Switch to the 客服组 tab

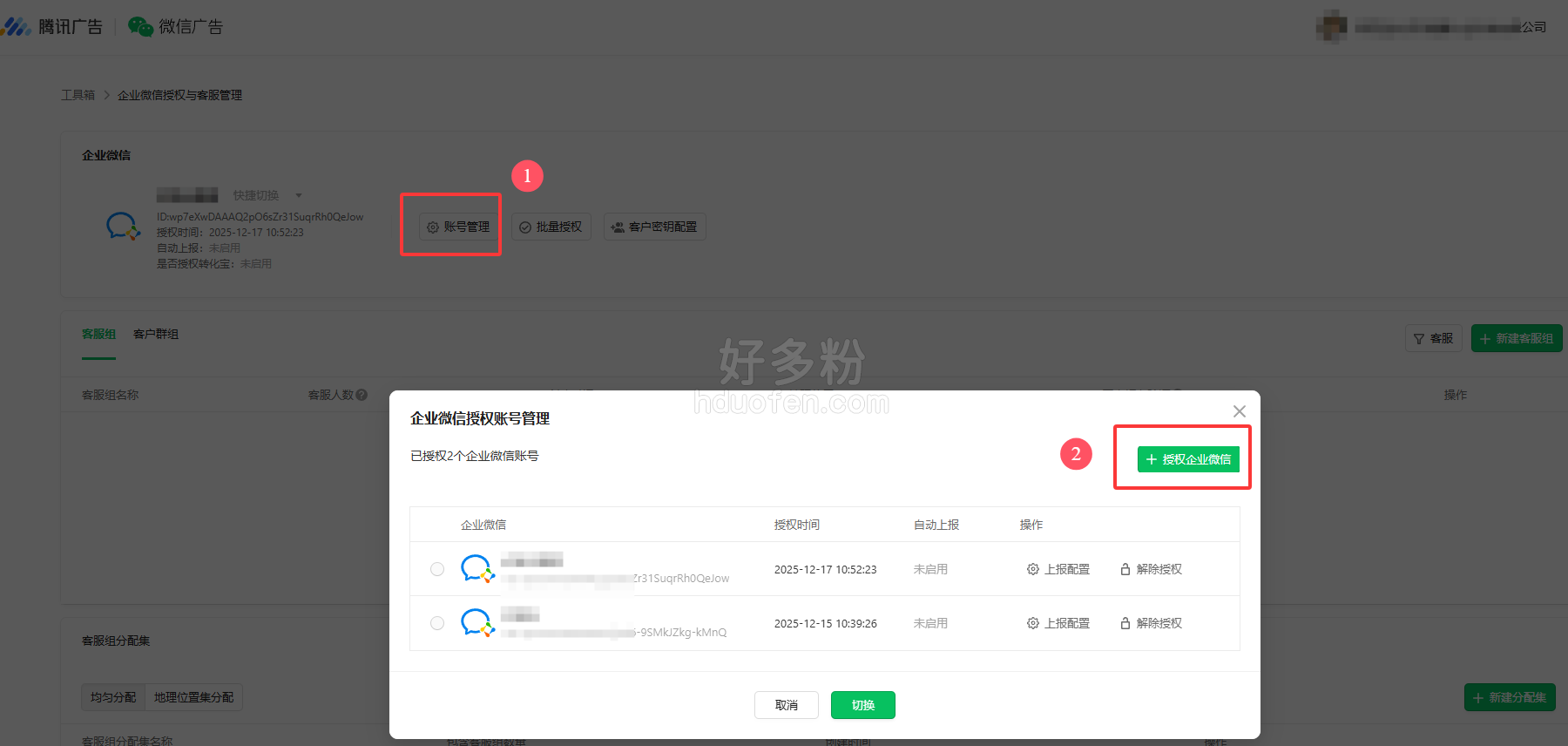[x=98, y=334]
